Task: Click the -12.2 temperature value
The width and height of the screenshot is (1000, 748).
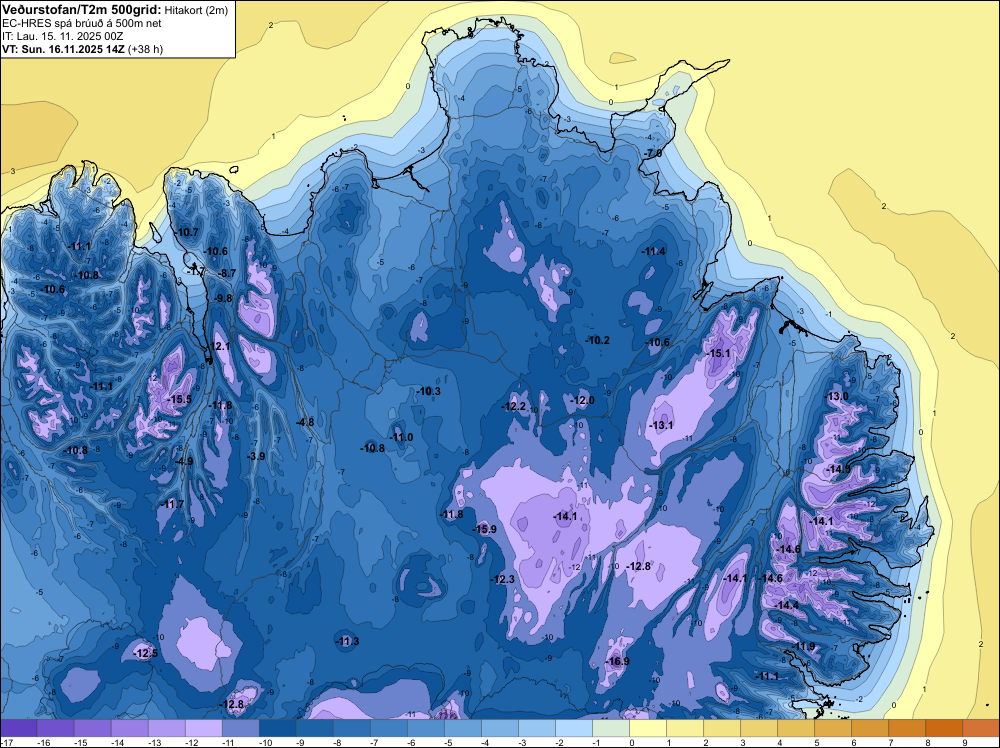Action: (x=514, y=406)
